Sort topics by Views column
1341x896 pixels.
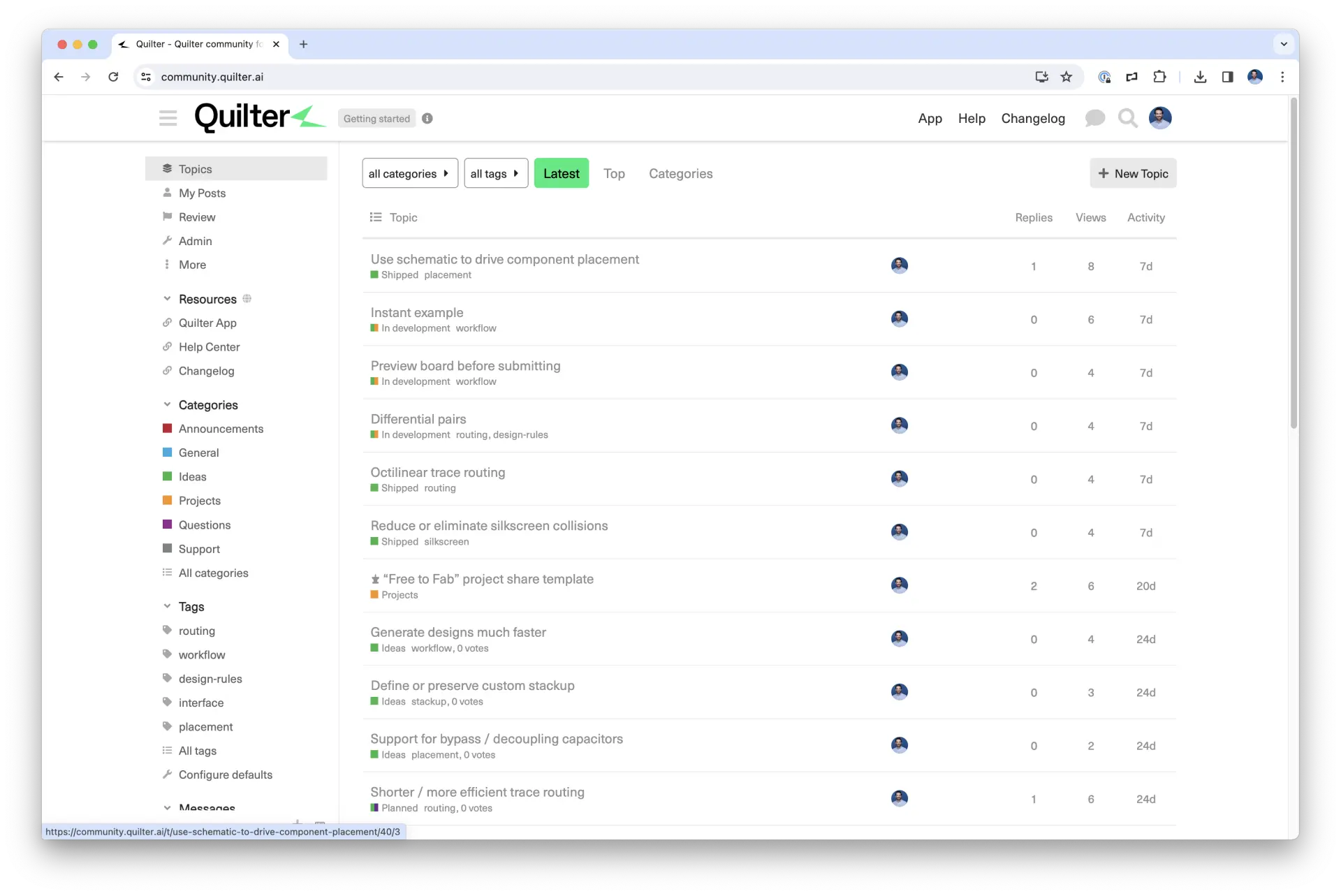click(x=1090, y=217)
